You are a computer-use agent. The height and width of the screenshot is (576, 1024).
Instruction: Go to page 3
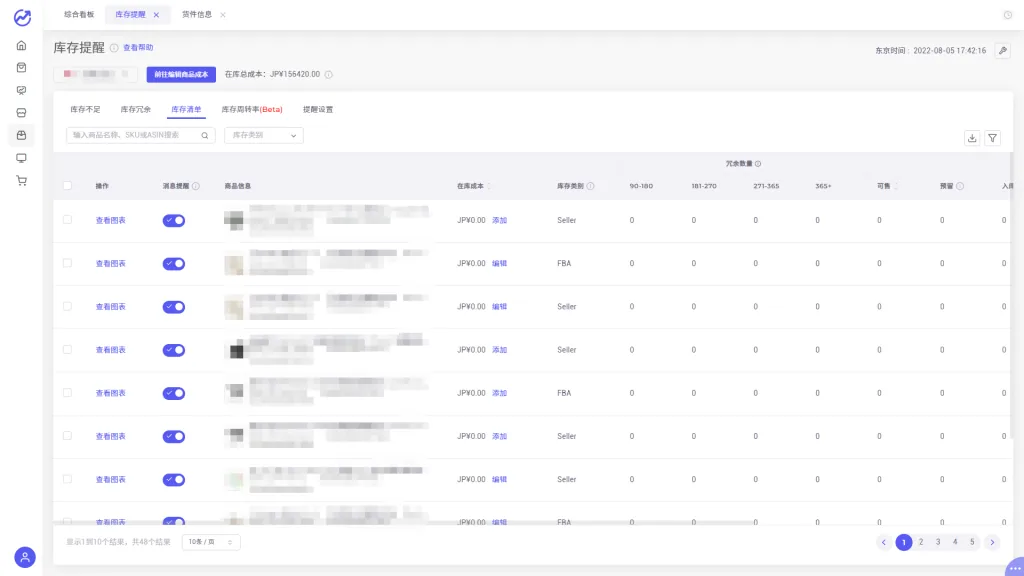(938, 542)
